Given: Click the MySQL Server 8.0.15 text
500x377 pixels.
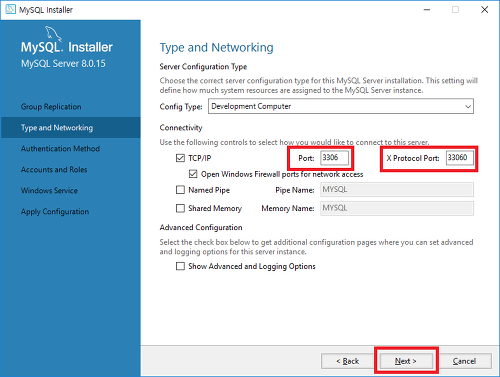Looking at the screenshot, I should click(x=63, y=64).
